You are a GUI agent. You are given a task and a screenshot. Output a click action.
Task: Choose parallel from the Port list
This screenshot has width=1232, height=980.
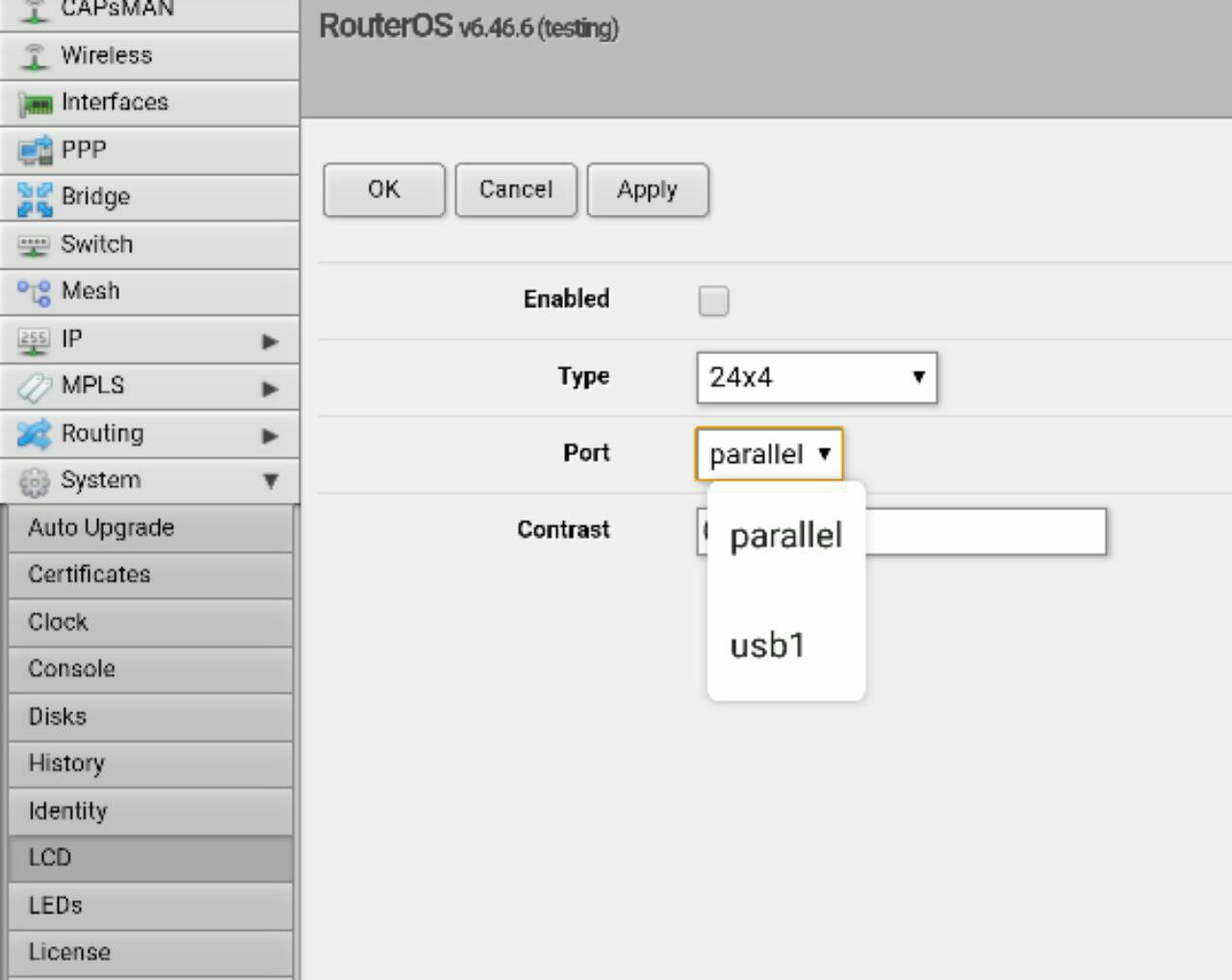click(x=786, y=535)
